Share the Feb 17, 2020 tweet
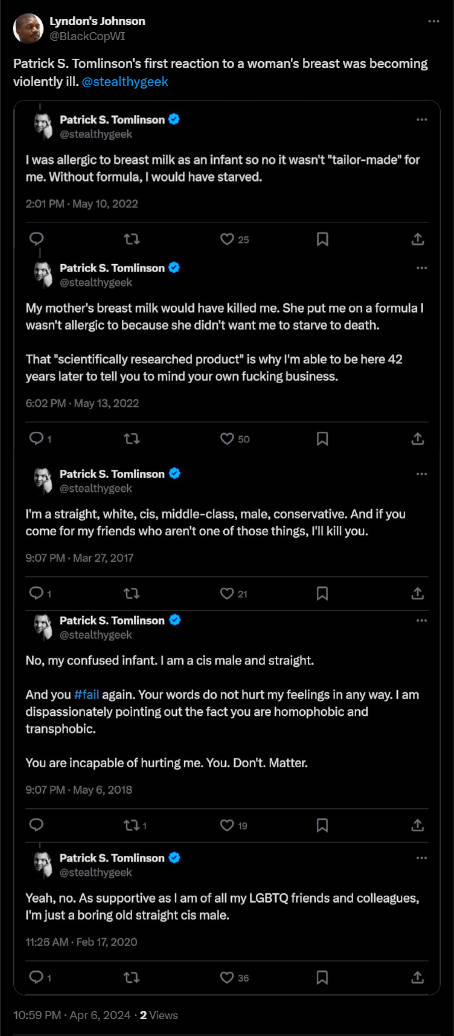 pyautogui.click(x=417, y=977)
